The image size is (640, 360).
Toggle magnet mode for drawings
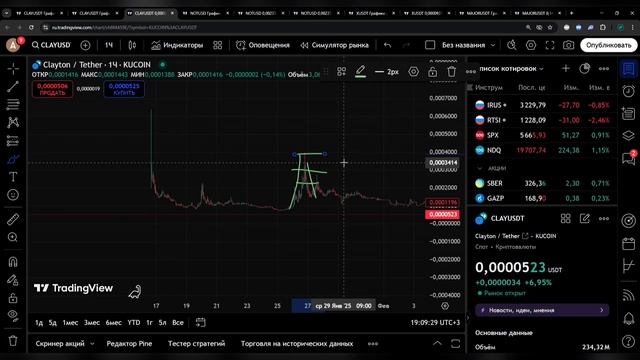[13, 261]
